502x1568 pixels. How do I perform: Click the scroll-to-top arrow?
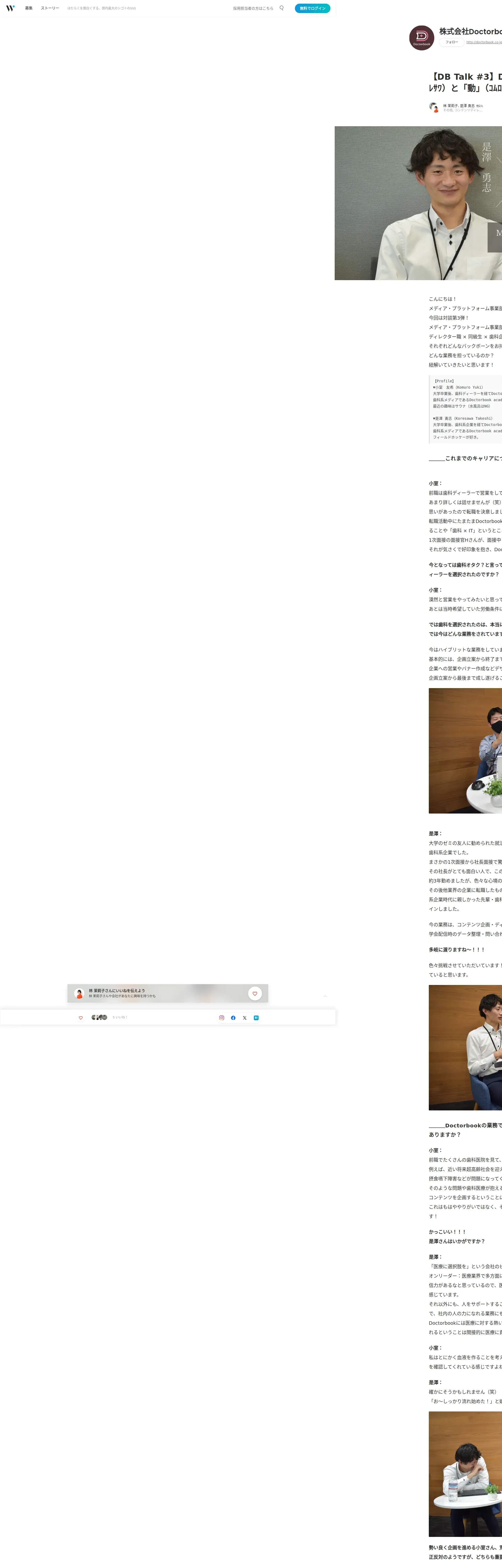325,996
